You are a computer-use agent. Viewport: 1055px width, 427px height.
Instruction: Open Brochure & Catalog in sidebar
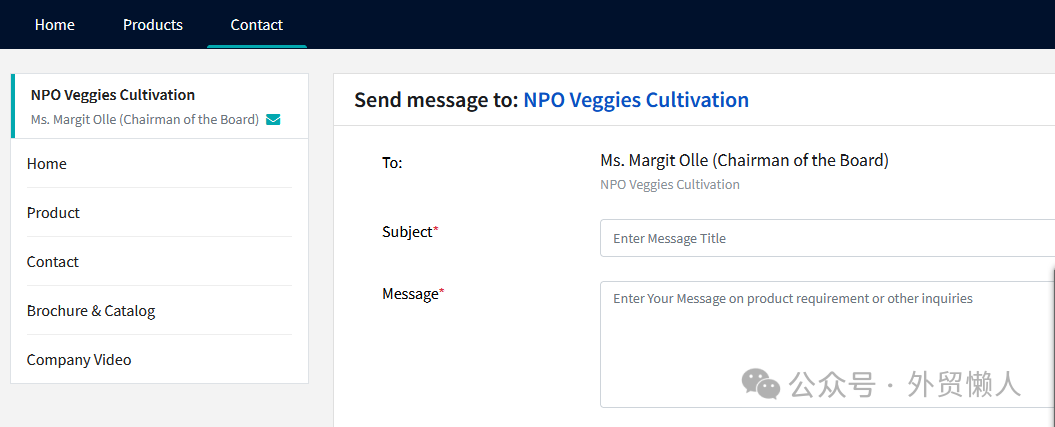[x=91, y=311]
